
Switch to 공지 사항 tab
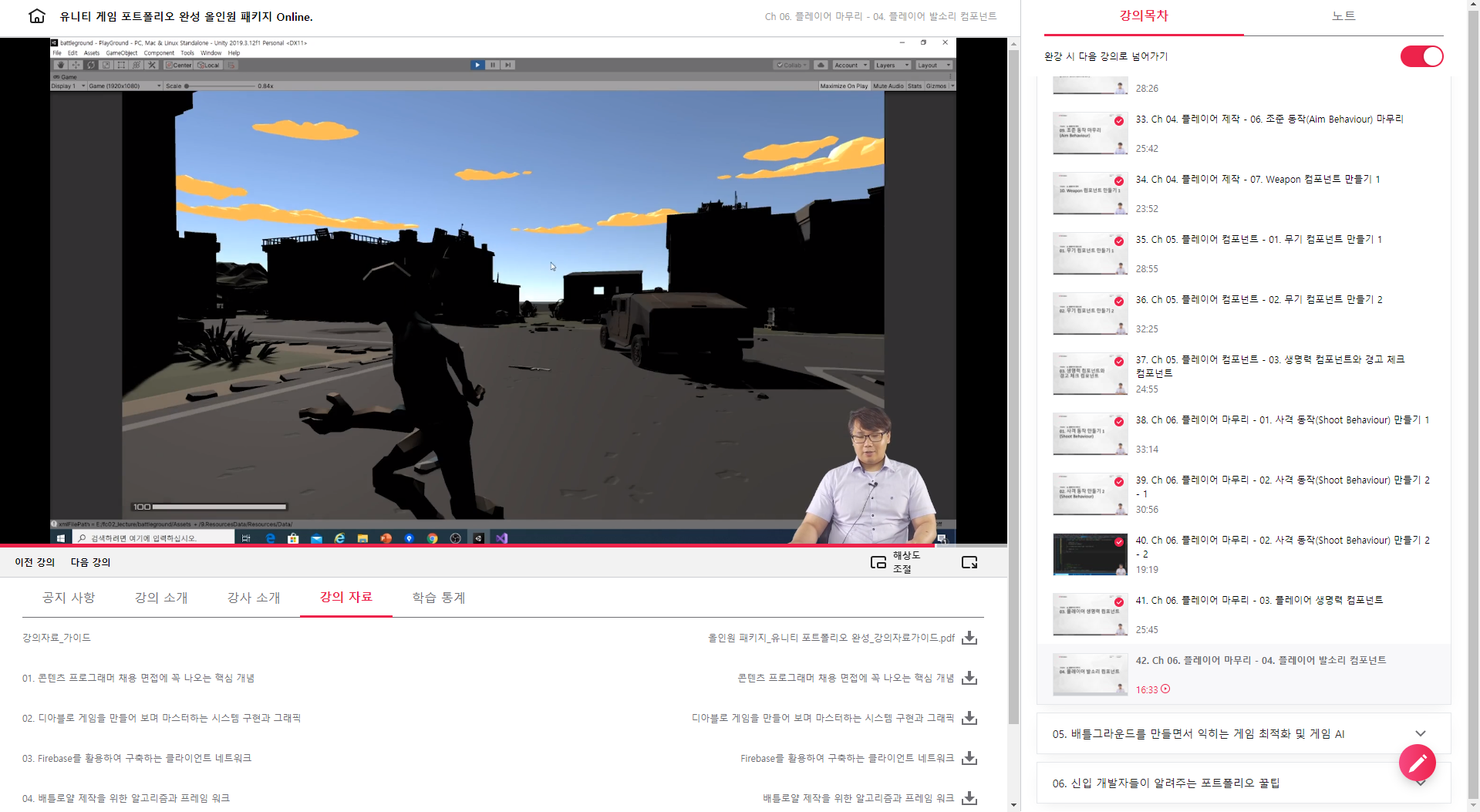tap(69, 598)
